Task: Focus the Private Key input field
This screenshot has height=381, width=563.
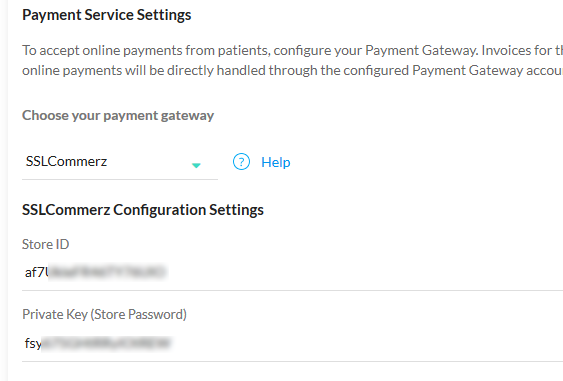Action: (x=292, y=343)
